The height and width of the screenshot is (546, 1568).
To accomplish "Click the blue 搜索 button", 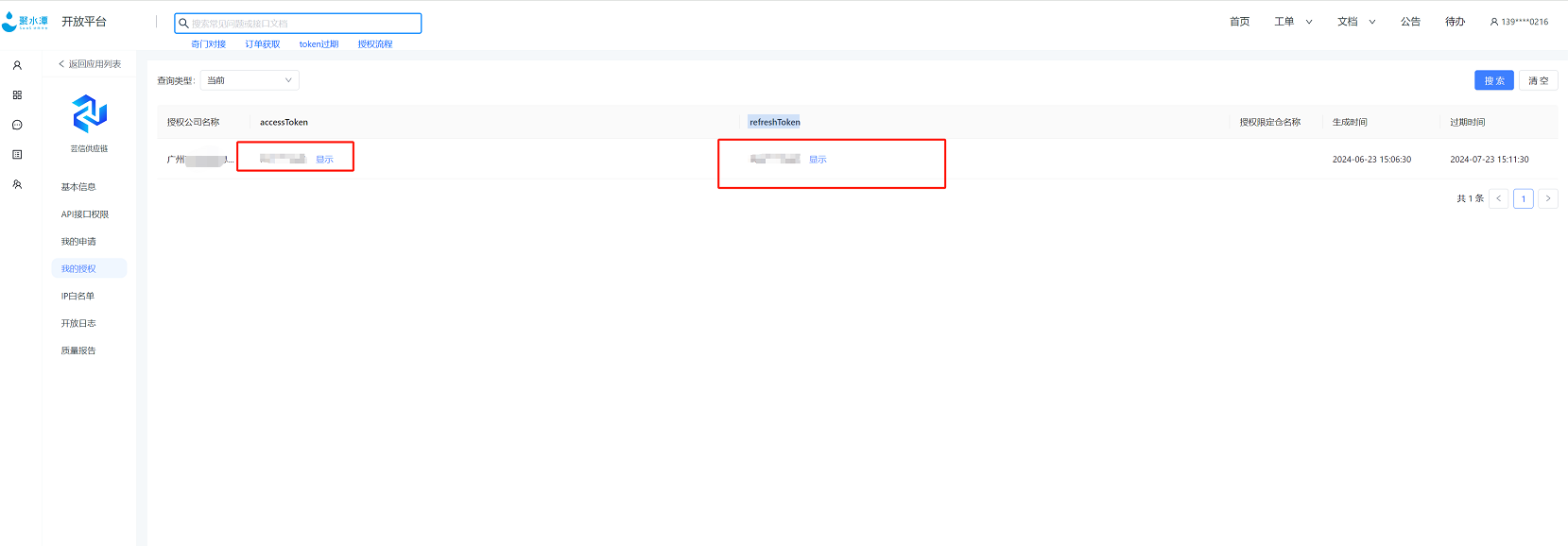I will (1493, 80).
